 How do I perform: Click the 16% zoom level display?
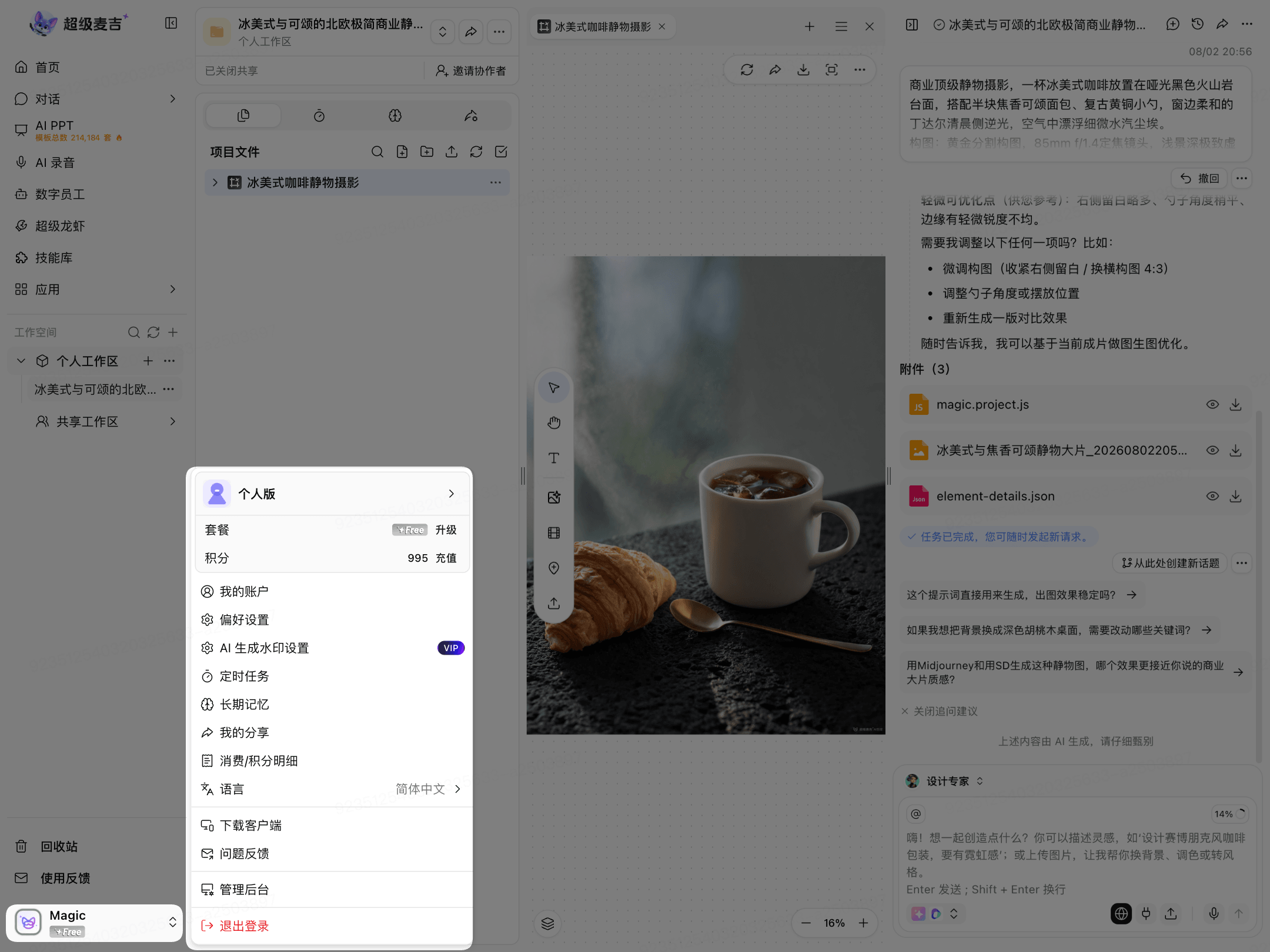tap(834, 923)
